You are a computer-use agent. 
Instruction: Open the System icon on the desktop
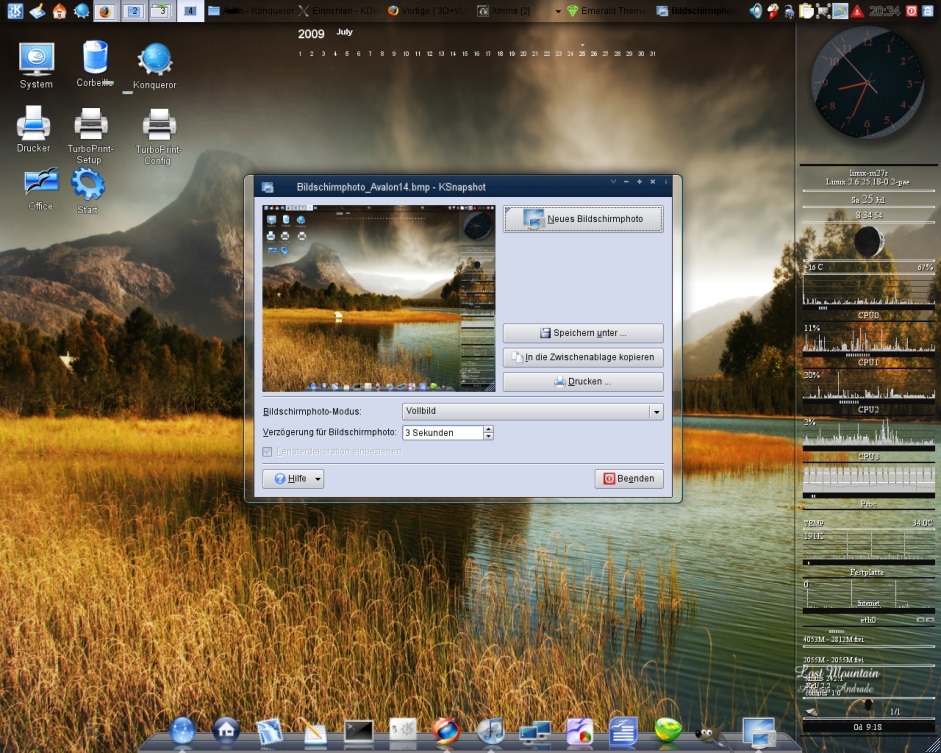[36, 60]
